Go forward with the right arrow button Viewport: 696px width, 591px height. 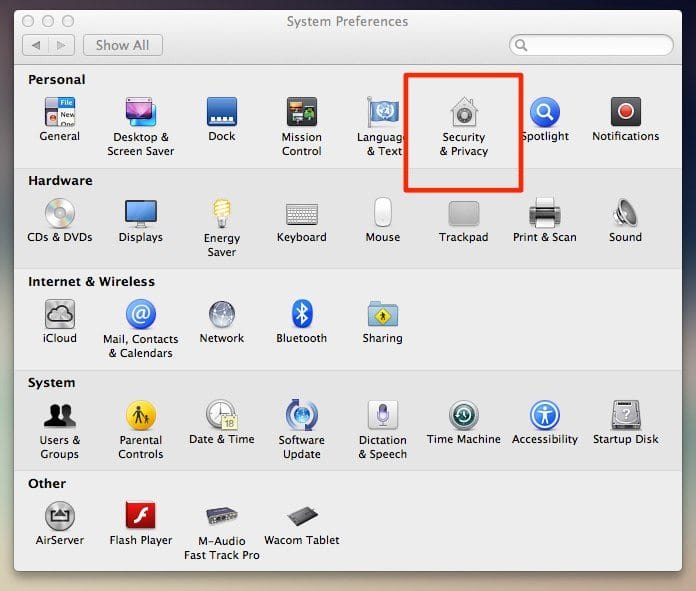61,45
